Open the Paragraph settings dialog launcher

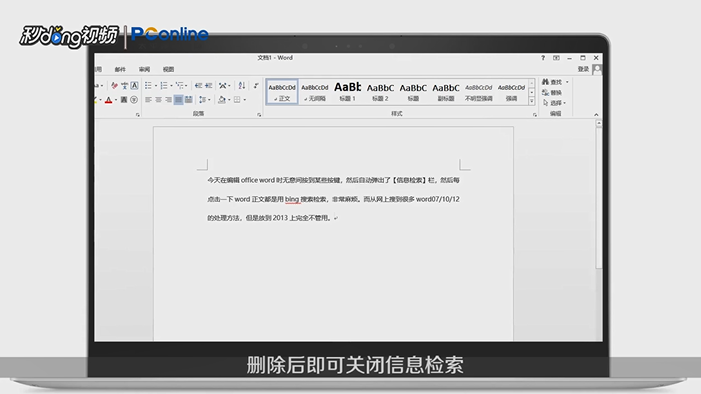tap(259, 115)
